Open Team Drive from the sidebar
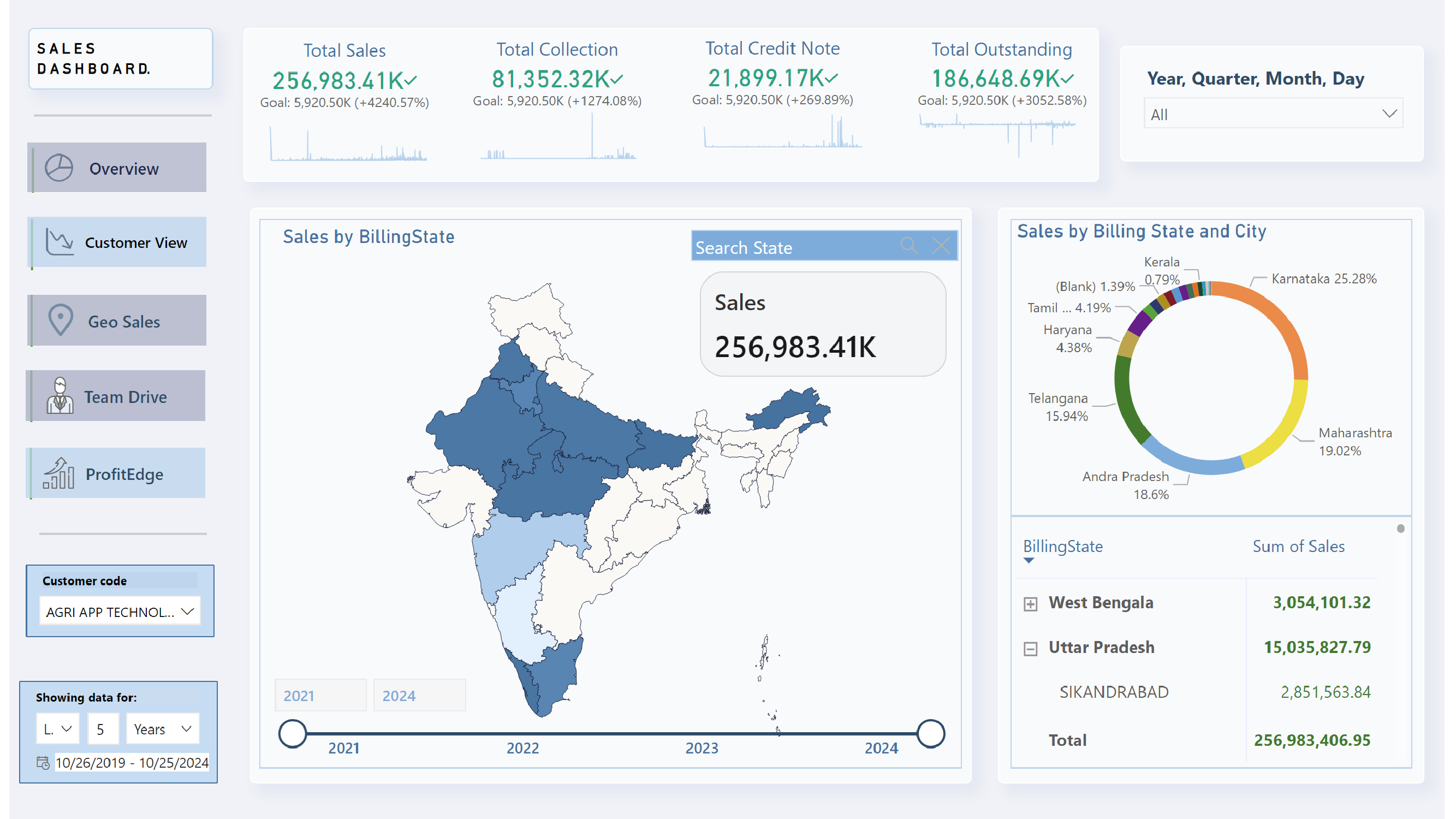 coord(124,396)
